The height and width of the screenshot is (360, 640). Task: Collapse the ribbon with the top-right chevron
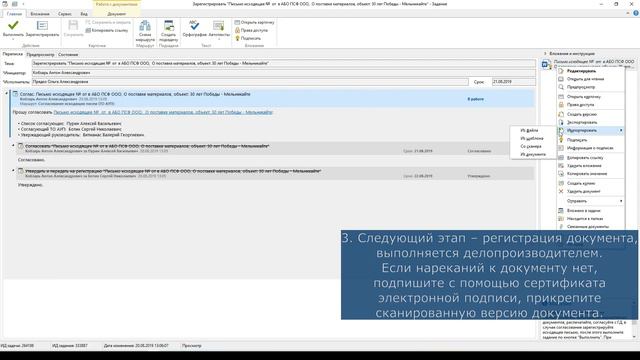(x=628, y=13)
